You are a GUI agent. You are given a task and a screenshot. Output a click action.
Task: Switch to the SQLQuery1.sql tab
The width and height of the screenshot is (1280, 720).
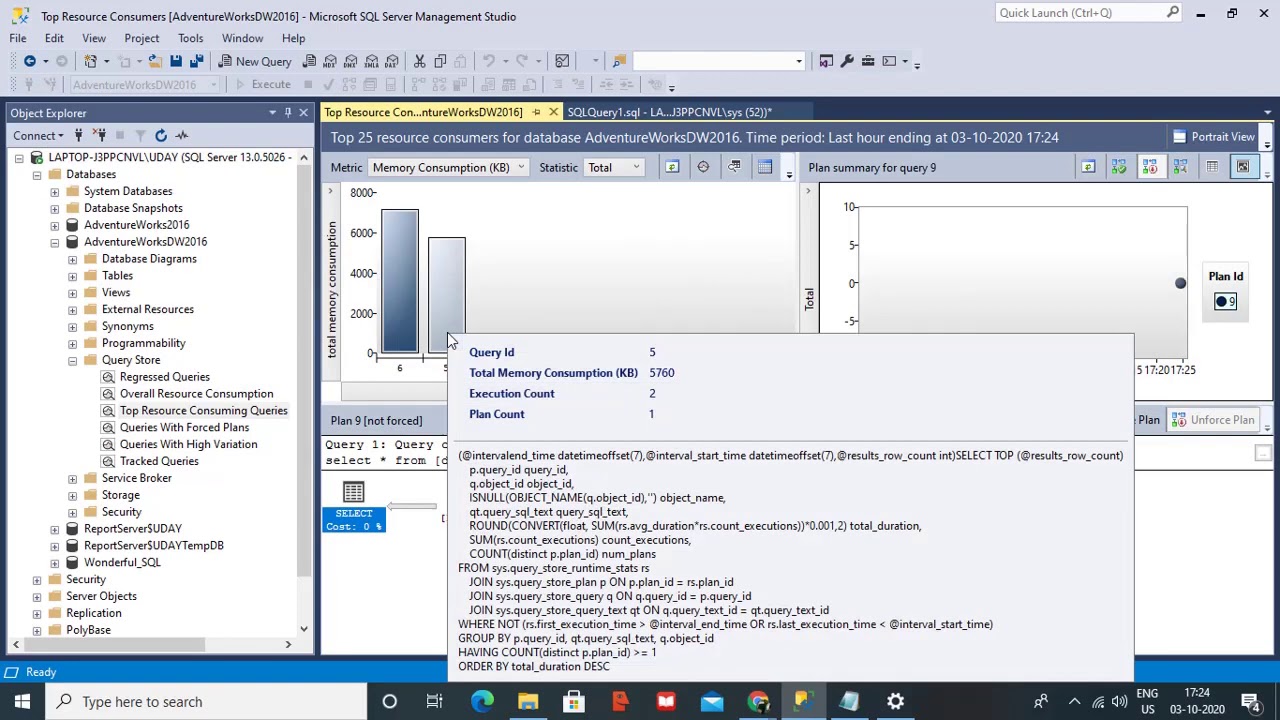pos(668,112)
